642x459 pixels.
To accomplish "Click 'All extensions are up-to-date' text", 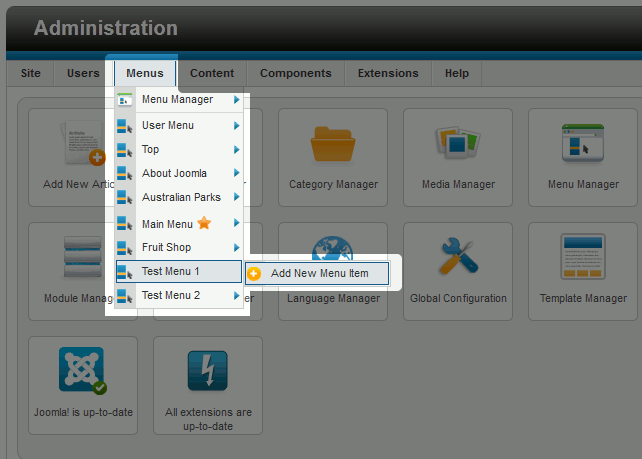I will (x=208, y=419).
